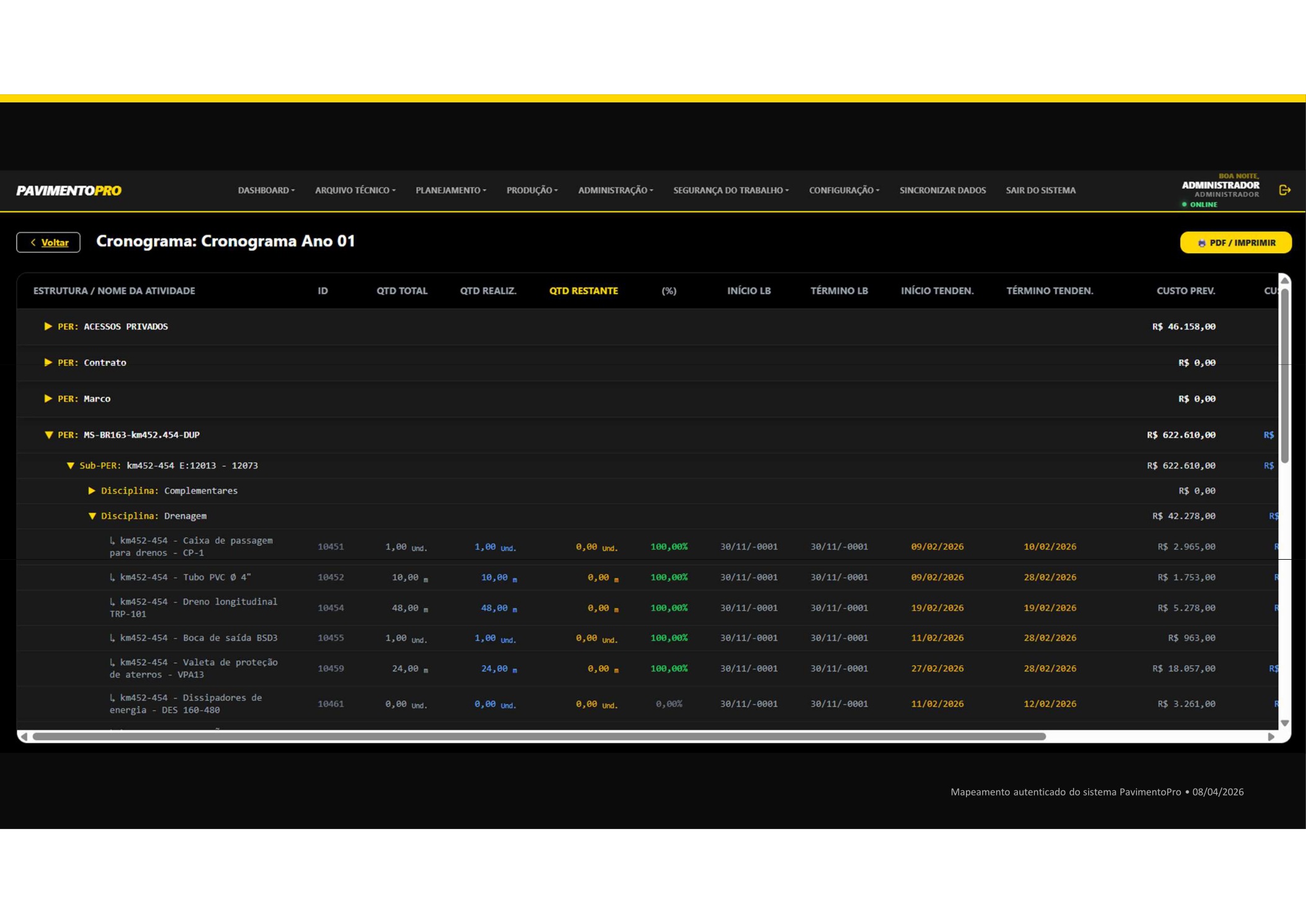Collapse the Sub-PER km452-454 row
This screenshot has width=1306, height=924.
click(x=70, y=465)
